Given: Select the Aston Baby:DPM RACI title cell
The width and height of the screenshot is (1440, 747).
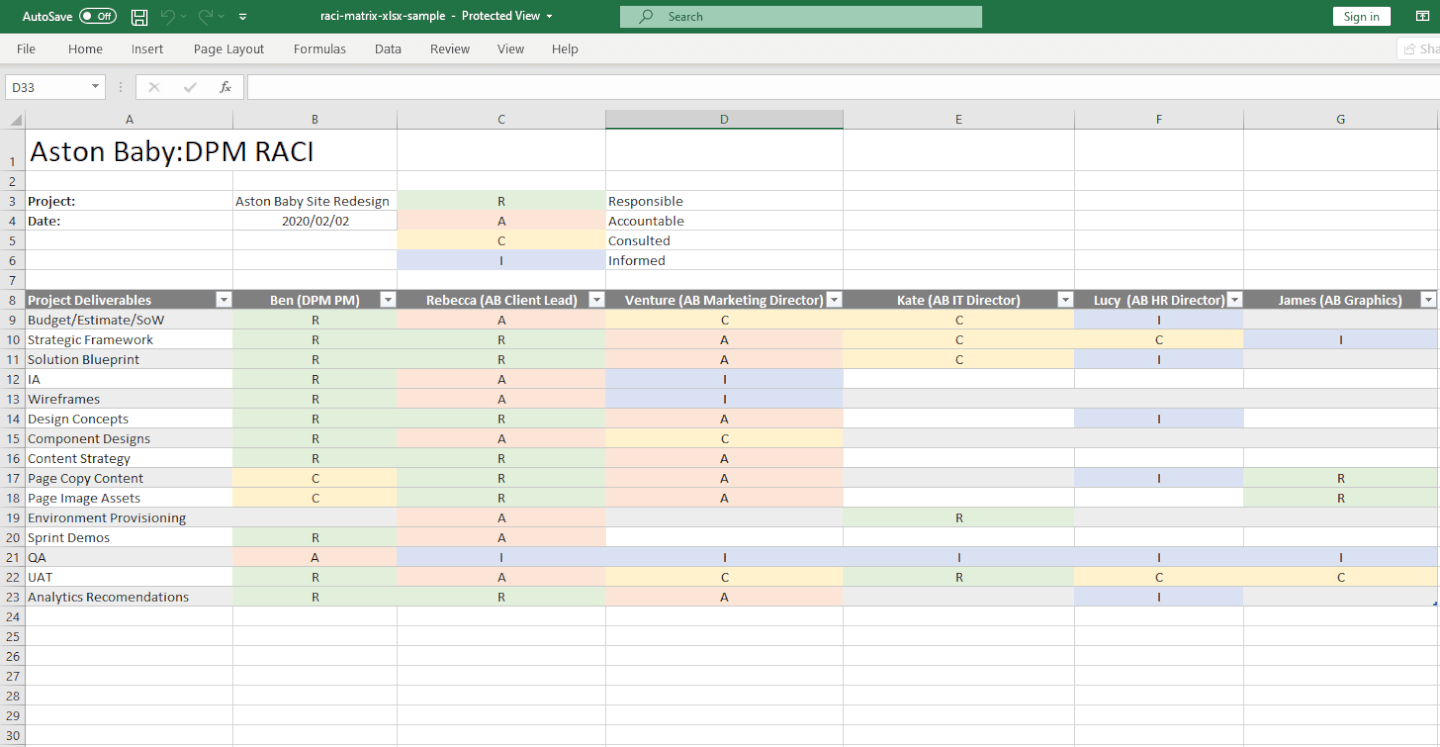Looking at the screenshot, I should click(x=129, y=150).
